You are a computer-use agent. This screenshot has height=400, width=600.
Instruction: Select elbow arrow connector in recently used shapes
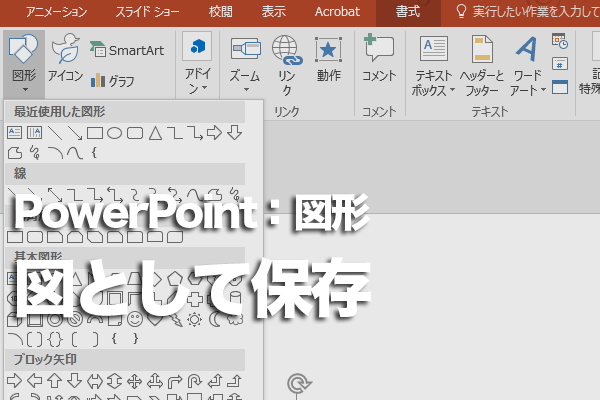tap(195, 133)
